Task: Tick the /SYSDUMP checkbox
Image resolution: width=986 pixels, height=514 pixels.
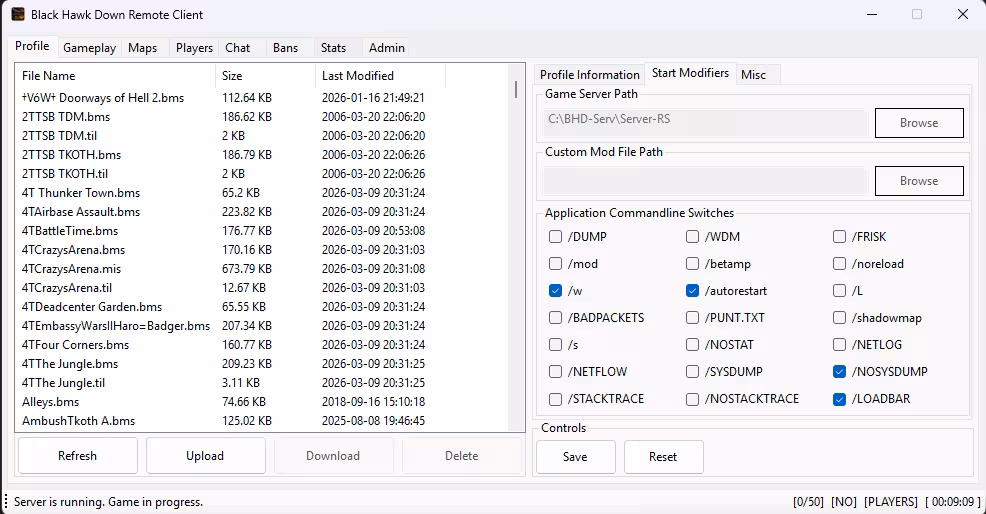Action: (x=692, y=372)
